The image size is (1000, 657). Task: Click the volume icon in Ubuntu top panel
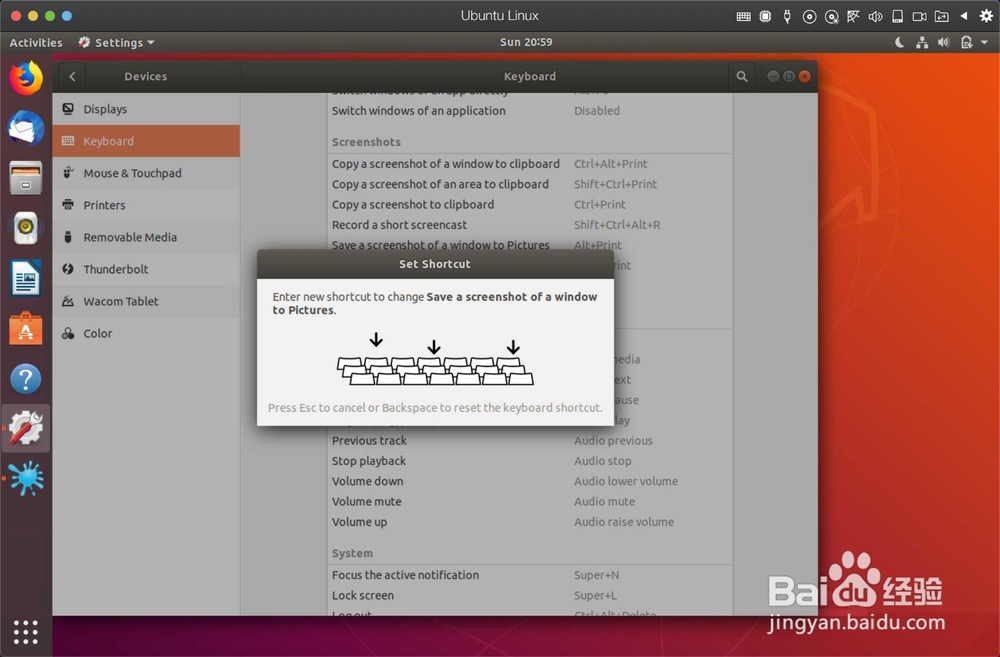(944, 43)
